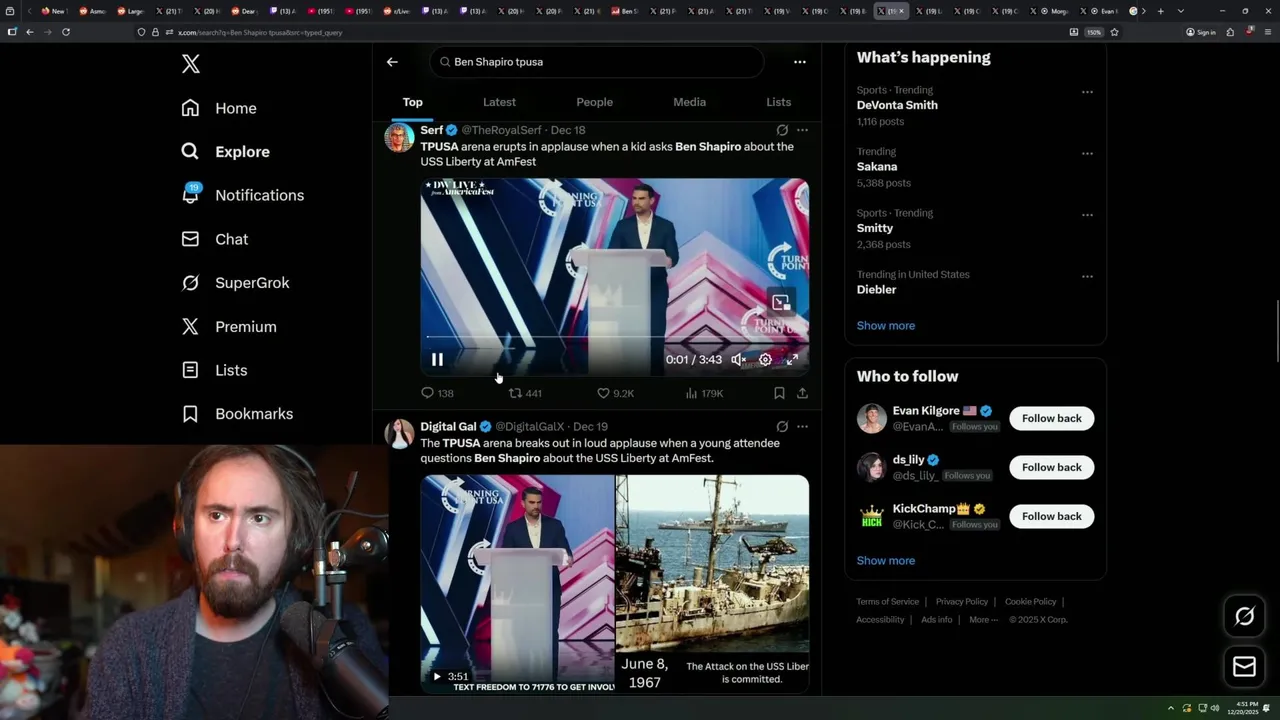Open Bookmarks in the sidebar
Viewport: 1280px width, 720px height.
click(x=237, y=414)
